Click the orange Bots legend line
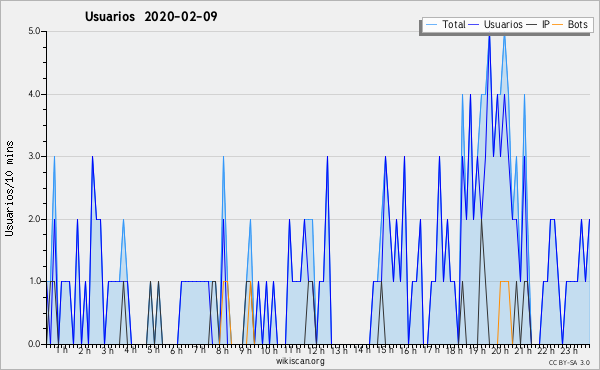Image resolution: width=600 pixels, height=370 pixels. click(558, 25)
